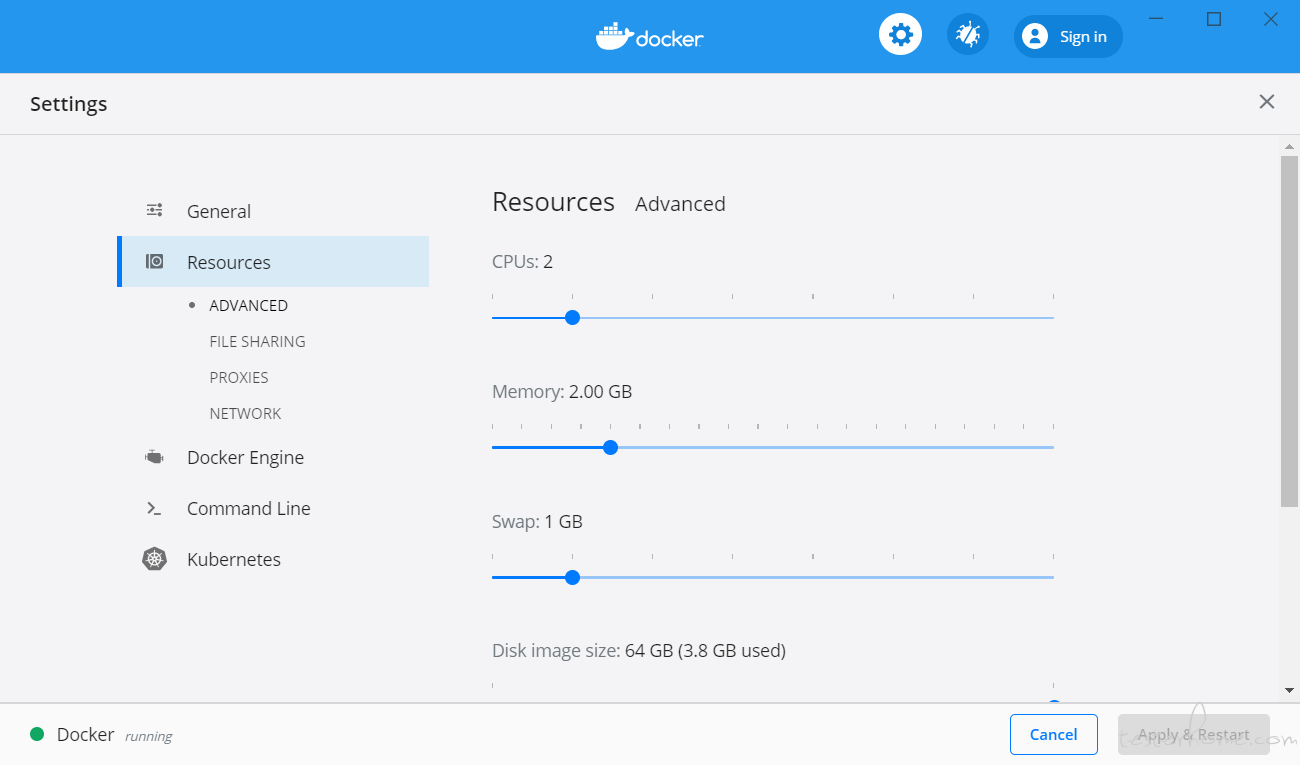Viewport: 1300px width, 765px height.
Task: Select the ADVANCED sub-item
Action: click(248, 305)
